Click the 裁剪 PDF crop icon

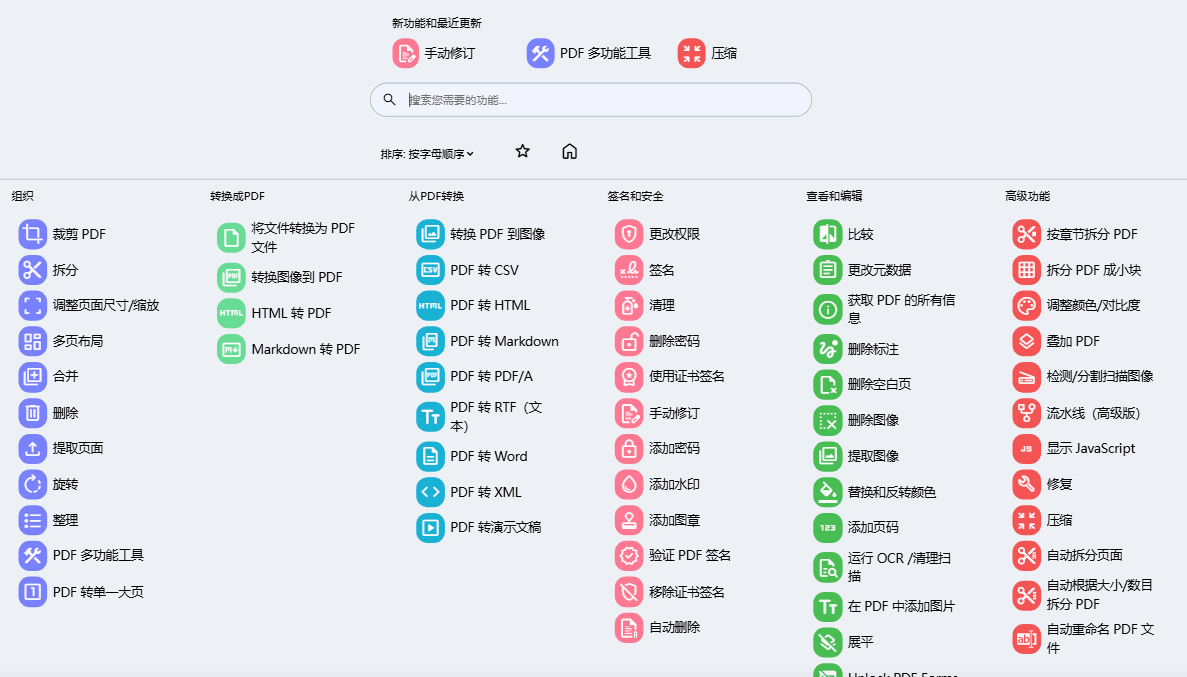click(x=33, y=234)
